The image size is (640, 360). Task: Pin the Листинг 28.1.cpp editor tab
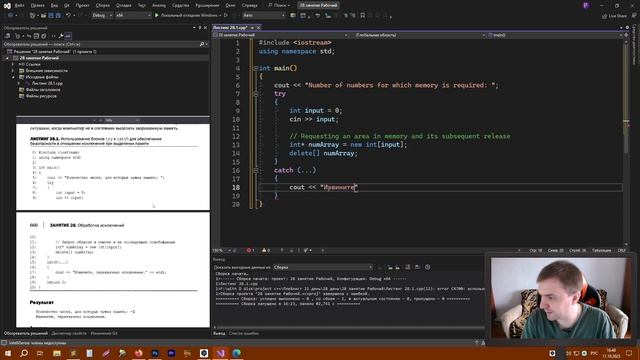click(252, 28)
